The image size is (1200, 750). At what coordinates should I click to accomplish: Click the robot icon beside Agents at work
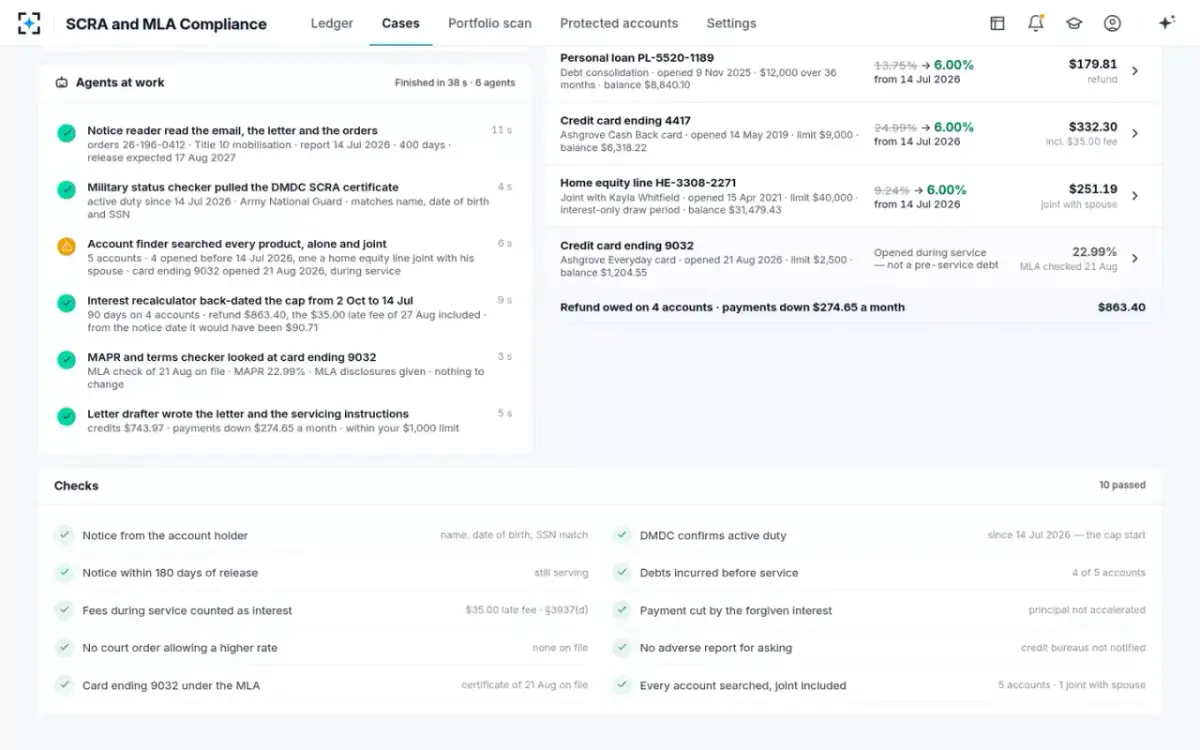tap(61, 83)
